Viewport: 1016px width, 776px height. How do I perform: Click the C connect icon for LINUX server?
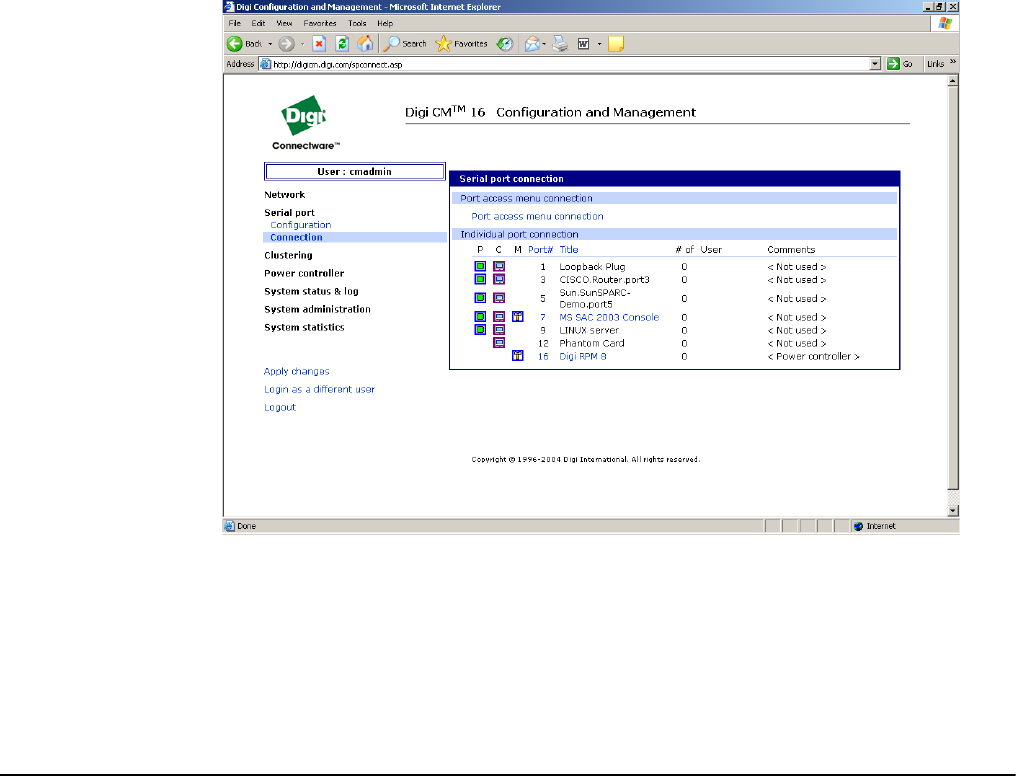pyautogui.click(x=499, y=330)
